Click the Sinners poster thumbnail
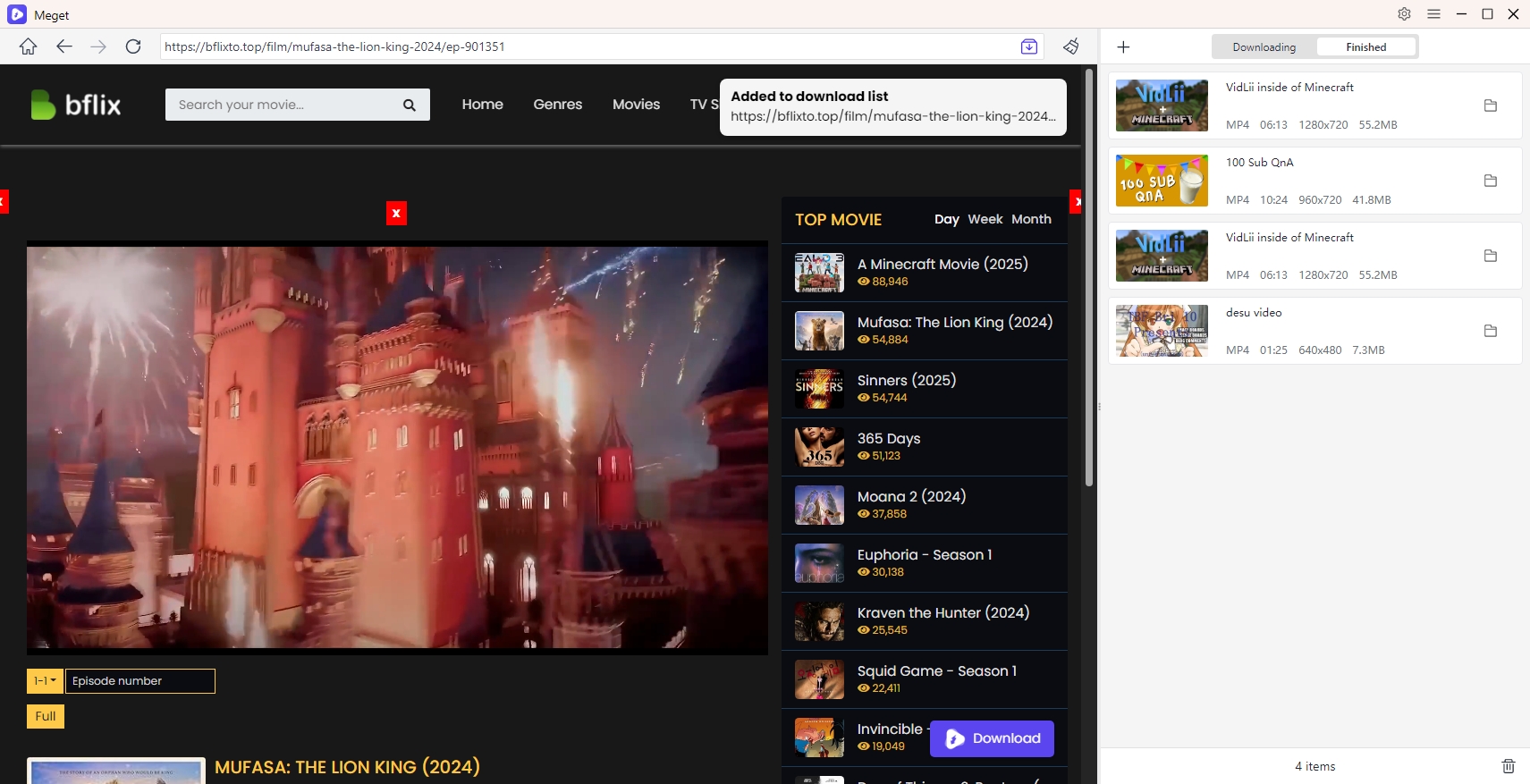 click(x=819, y=389)
